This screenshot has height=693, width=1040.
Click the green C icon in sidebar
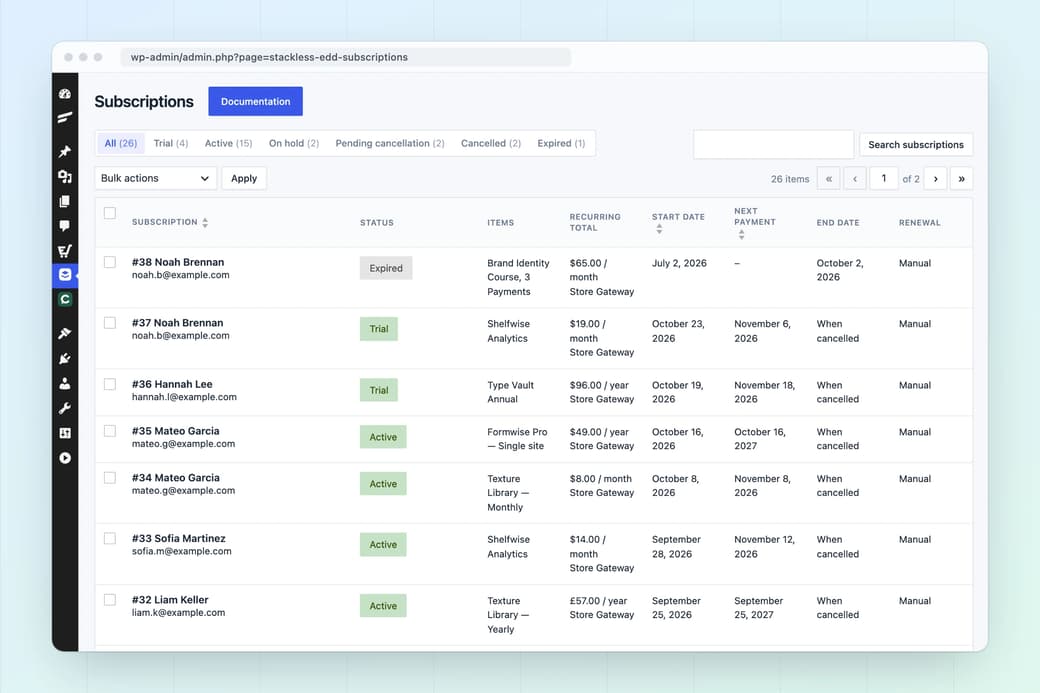65,300
